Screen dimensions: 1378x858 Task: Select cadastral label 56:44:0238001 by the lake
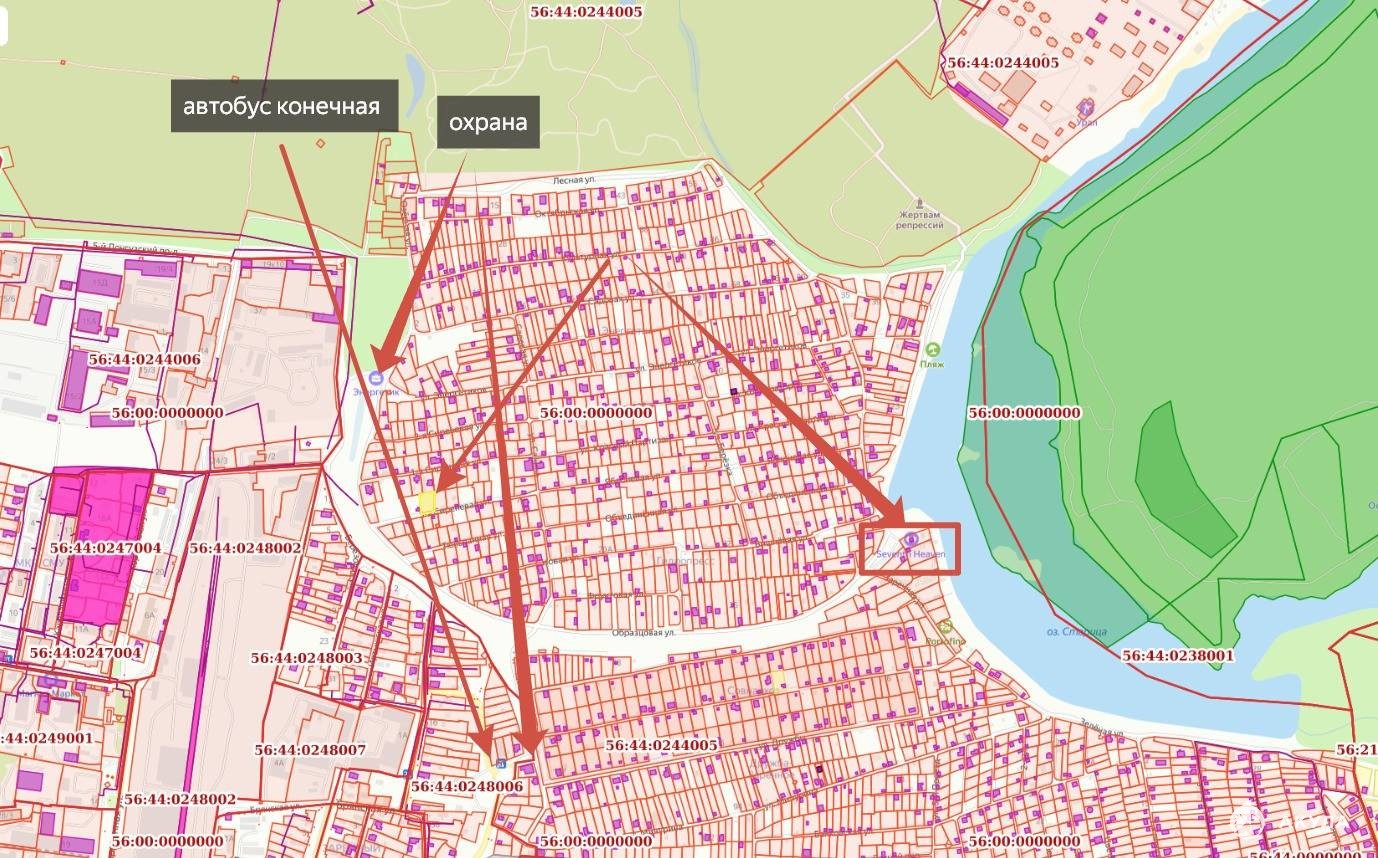tap(1178, 655)
